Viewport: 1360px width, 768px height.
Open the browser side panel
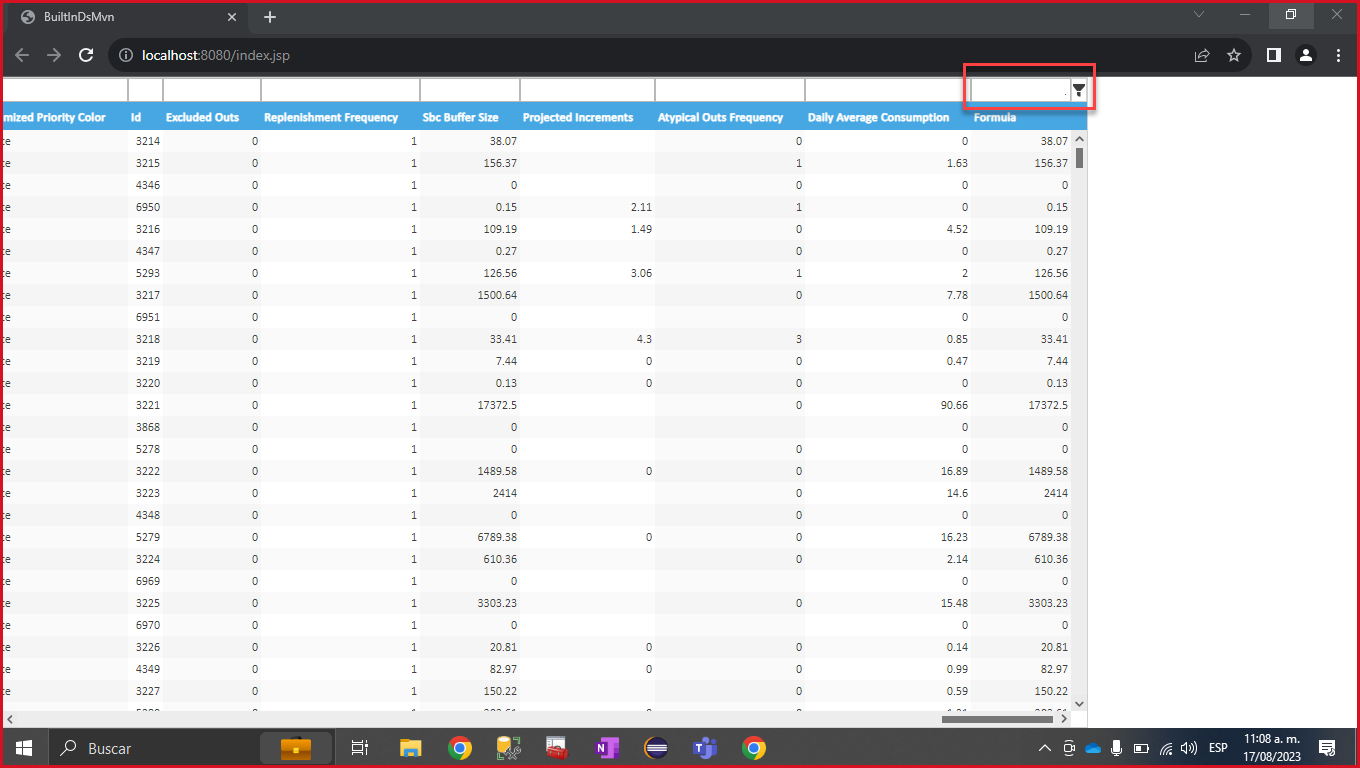coord(1273,56)
